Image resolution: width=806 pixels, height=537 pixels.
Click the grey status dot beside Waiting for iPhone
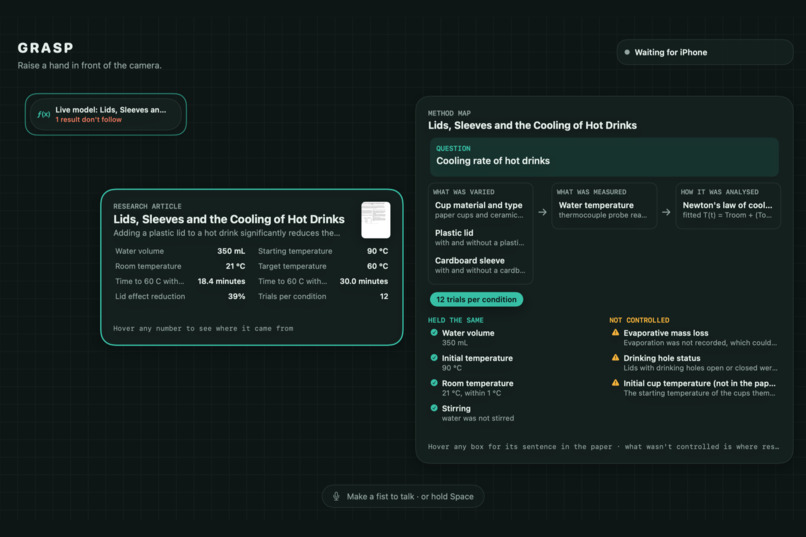coord(627,52)
